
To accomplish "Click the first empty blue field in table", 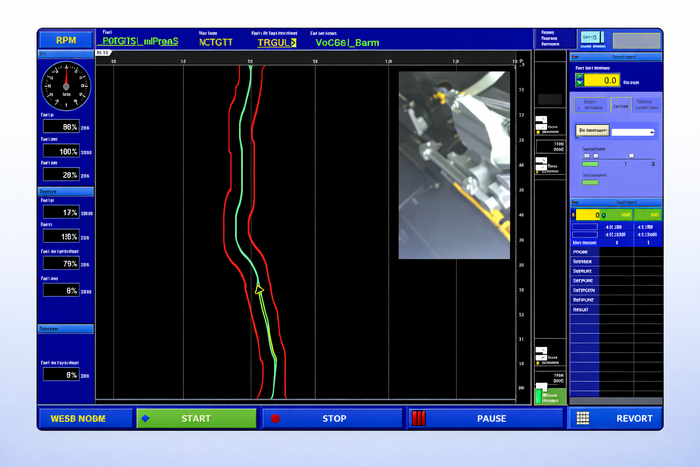I will tap(585, 227).
